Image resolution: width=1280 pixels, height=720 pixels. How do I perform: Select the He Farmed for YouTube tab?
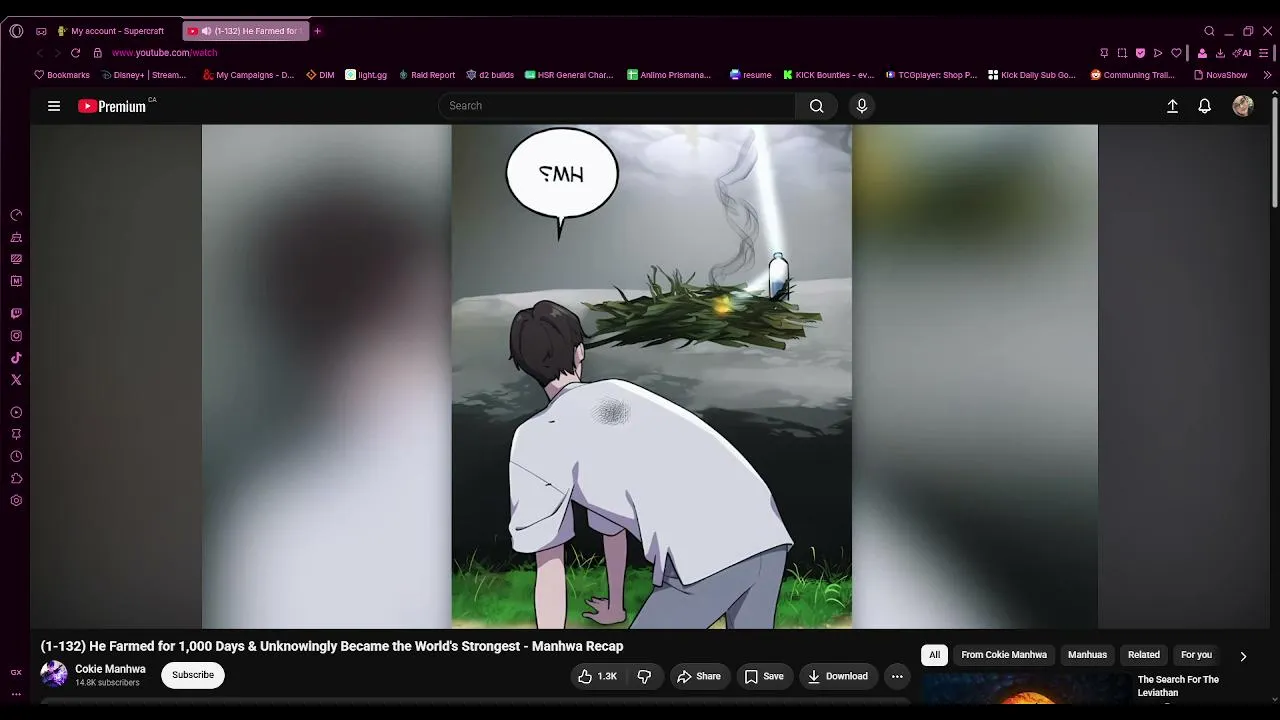(246, 31)
